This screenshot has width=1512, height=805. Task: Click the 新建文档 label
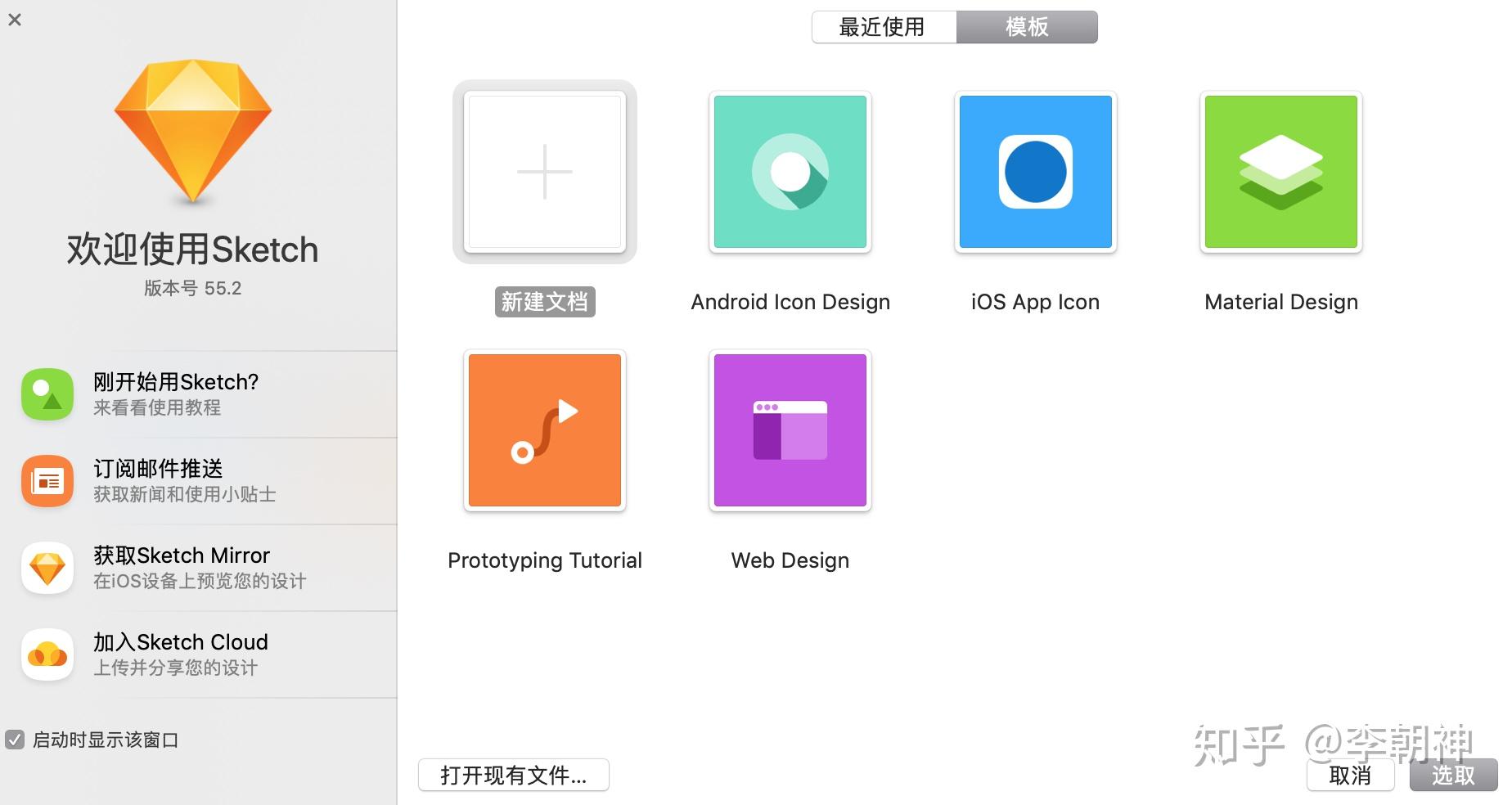coord(544,302)
